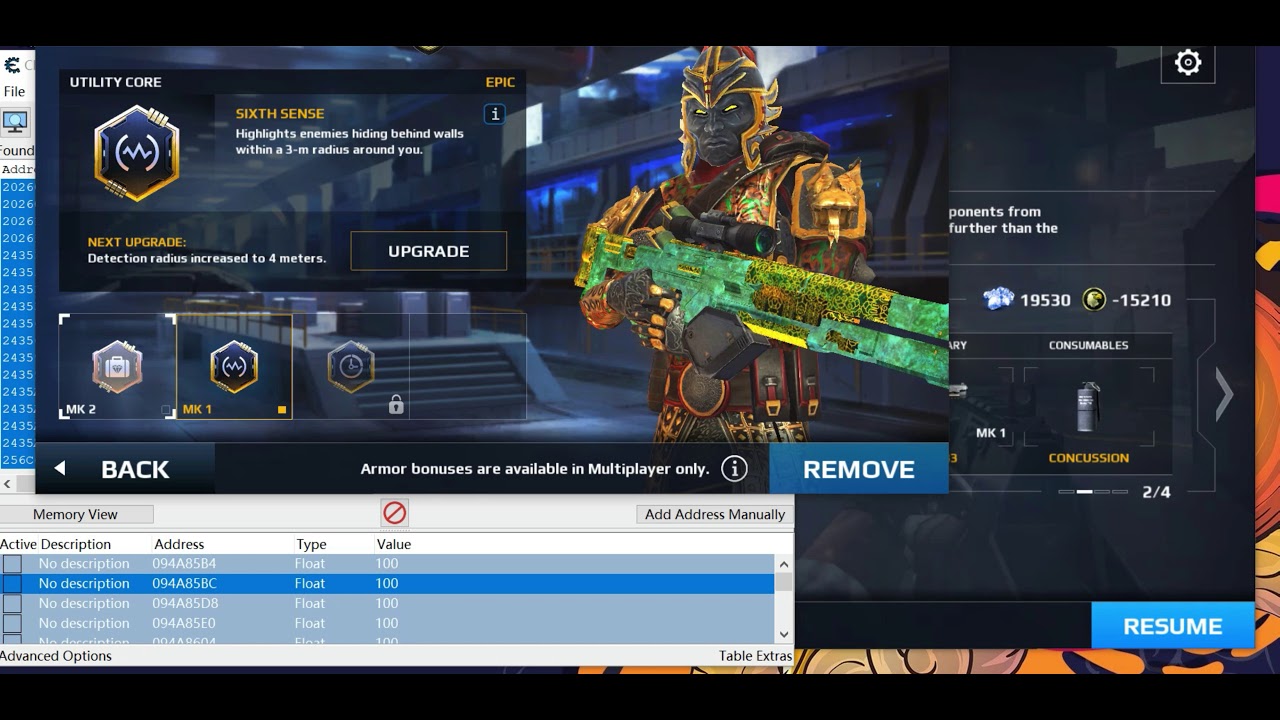The height and width of the screenshot is (720, 1280).
Task: Select No description in row 094A85B4
Action: click(84, 563)
